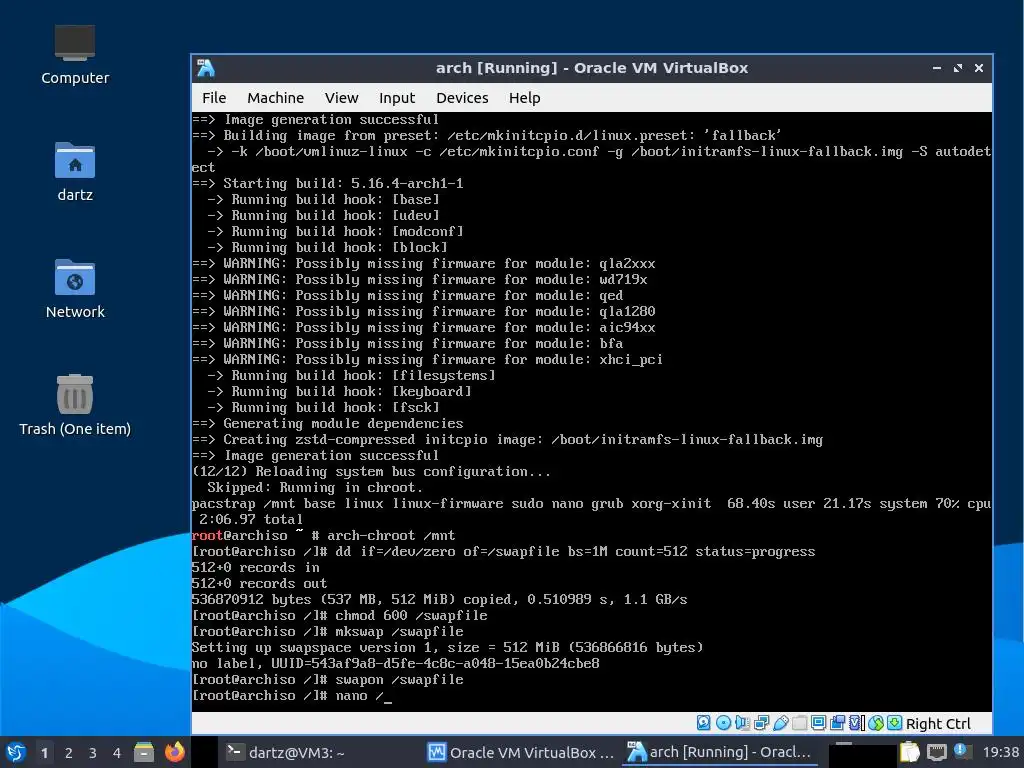The image size is (1024, 768).
Task: Click the 'swapon /swapfile' command line
Action: click(328, 680)
